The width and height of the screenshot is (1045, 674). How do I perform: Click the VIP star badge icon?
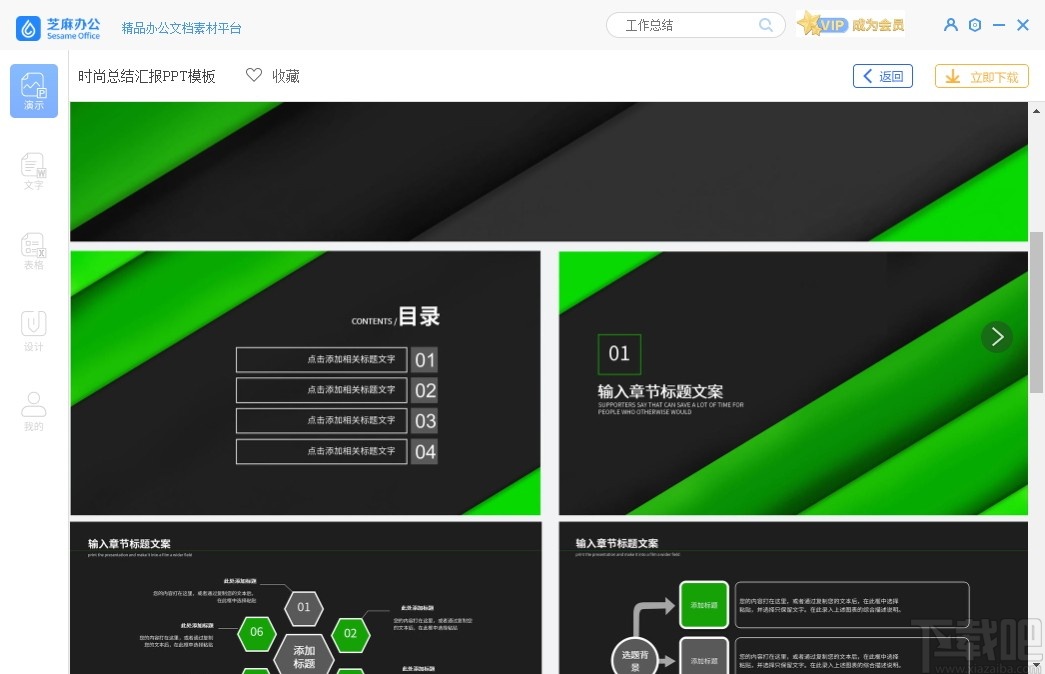point(822,25)
